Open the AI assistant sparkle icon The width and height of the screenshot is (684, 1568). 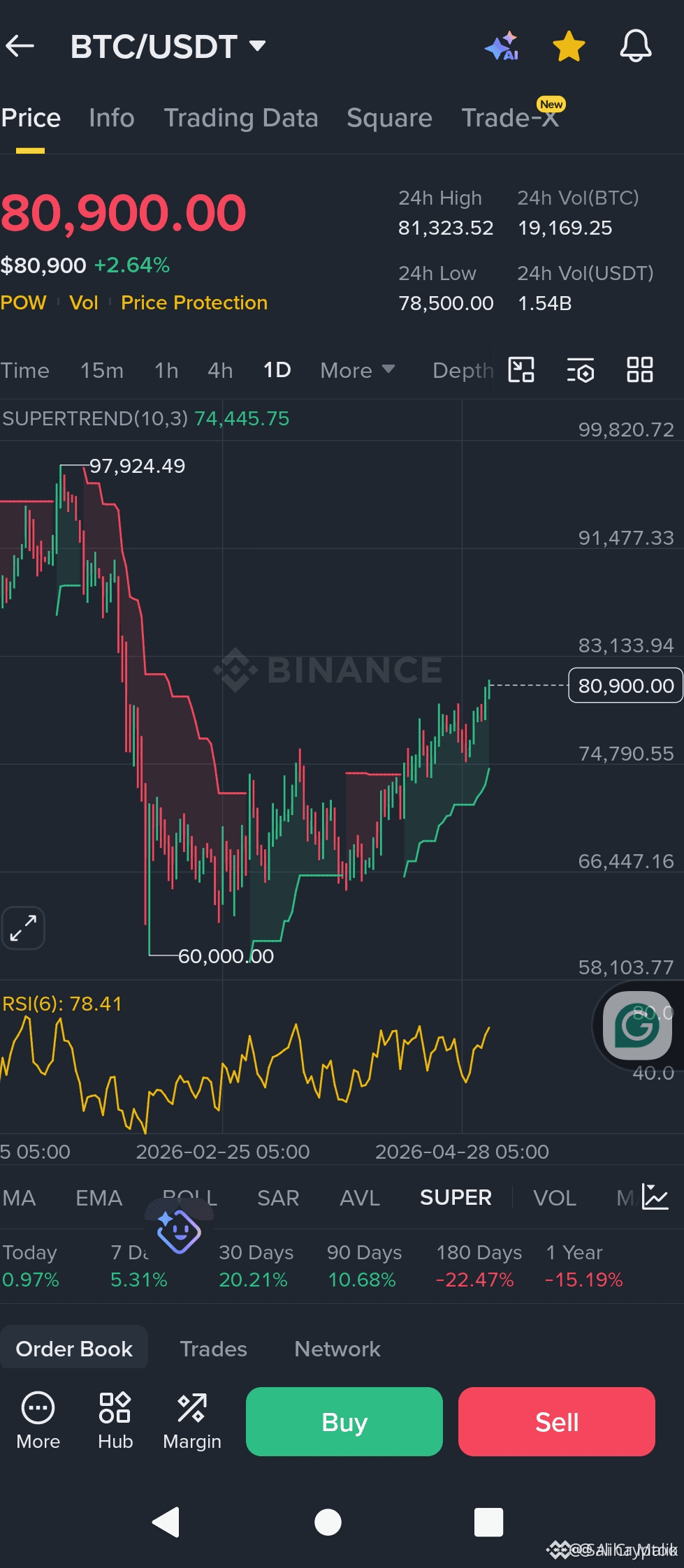[502, 46]
